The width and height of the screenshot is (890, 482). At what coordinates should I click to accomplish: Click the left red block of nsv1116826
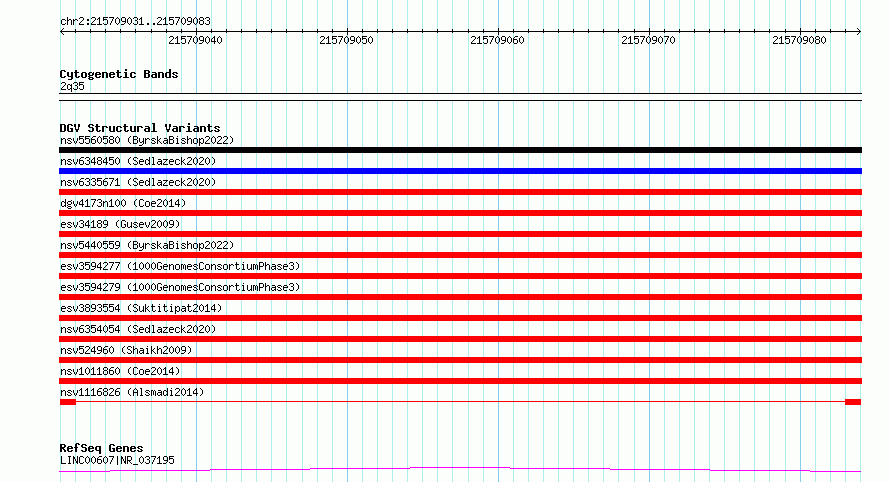pyautogui.click(x=68, y=402)
